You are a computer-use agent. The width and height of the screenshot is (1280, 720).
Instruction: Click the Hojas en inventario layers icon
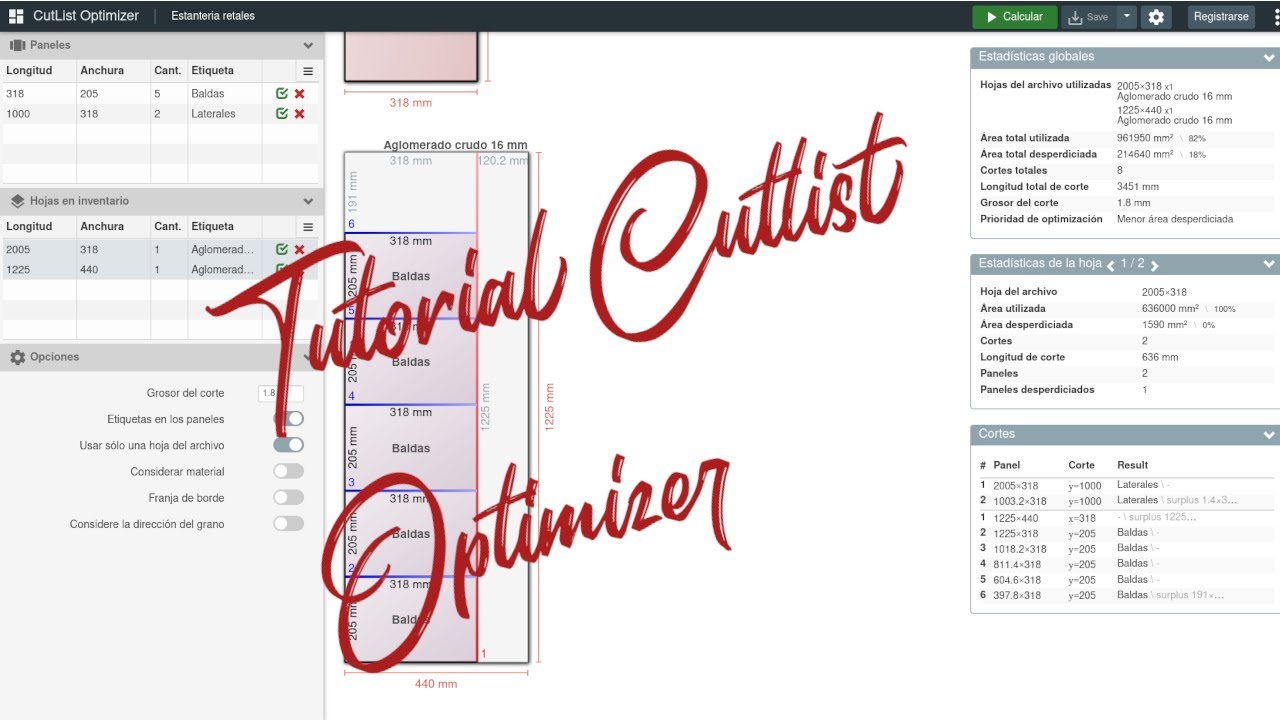coord(17,201)
